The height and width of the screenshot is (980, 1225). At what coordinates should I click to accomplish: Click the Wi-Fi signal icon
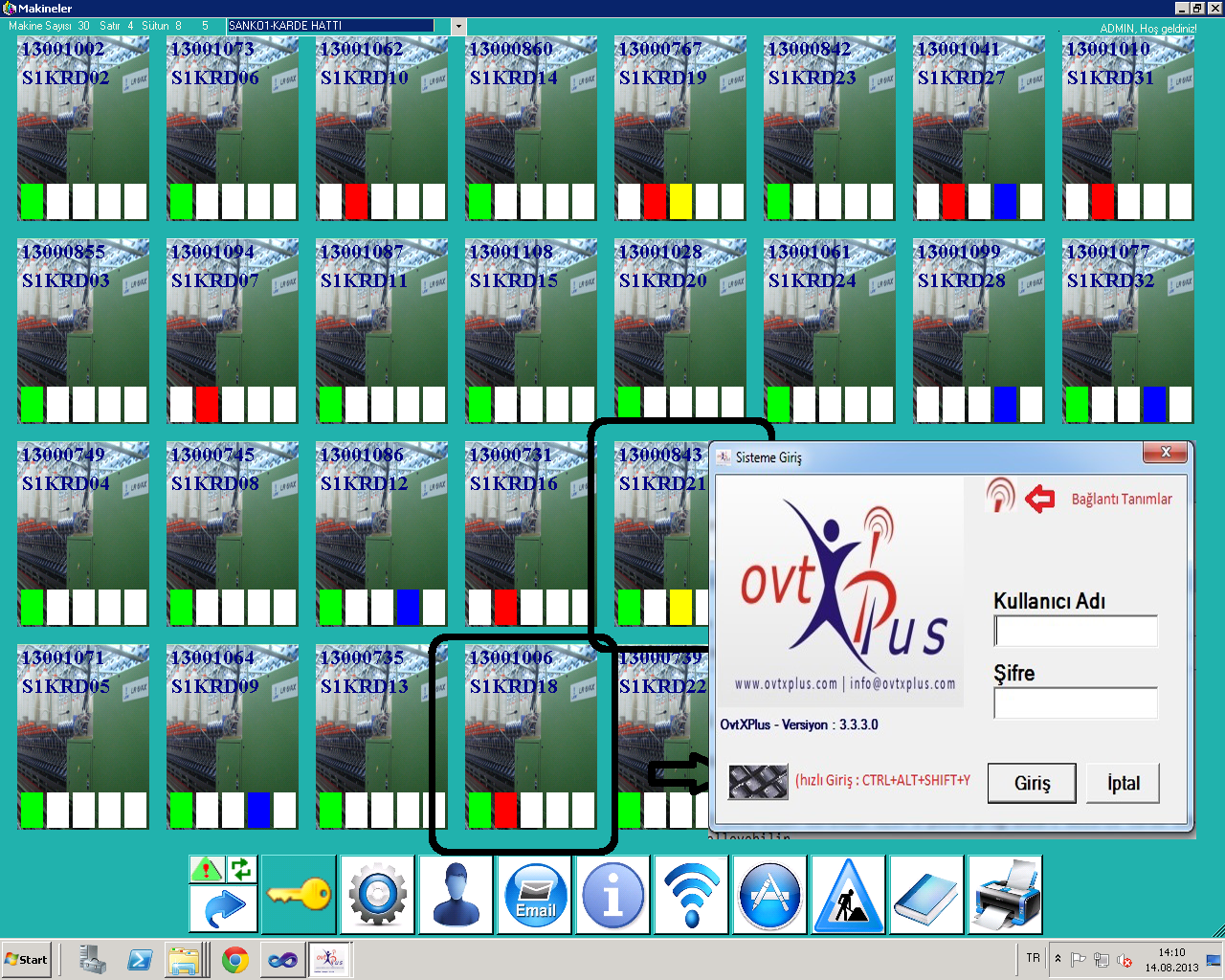tap(691, 895)
